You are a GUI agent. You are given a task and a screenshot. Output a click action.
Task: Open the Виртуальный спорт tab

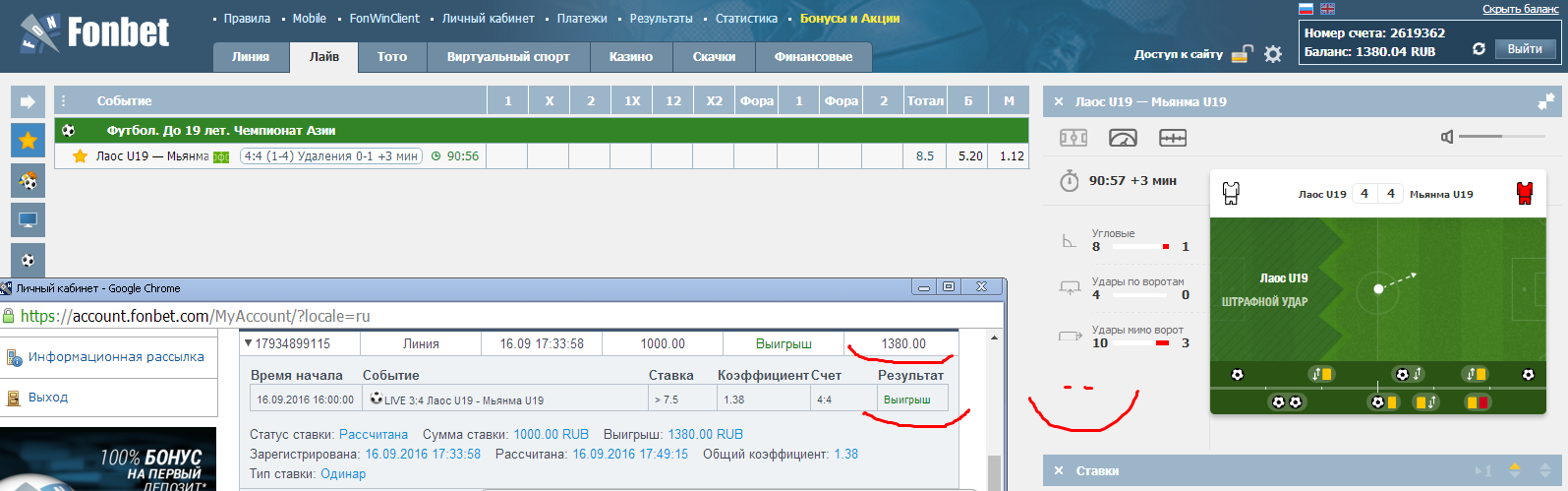click(x=508, y=57)
